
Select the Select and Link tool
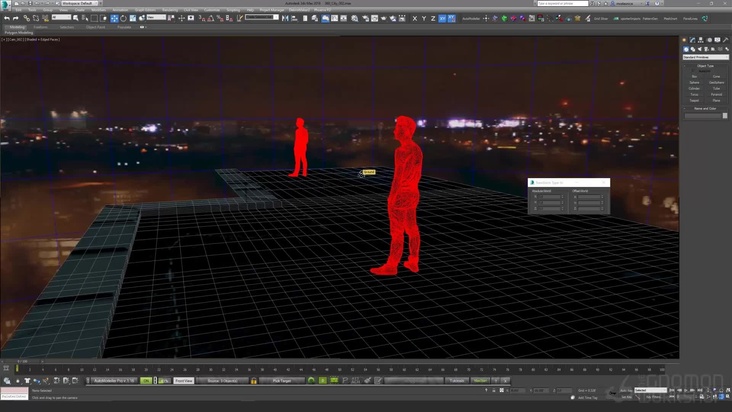click(27, 18)
